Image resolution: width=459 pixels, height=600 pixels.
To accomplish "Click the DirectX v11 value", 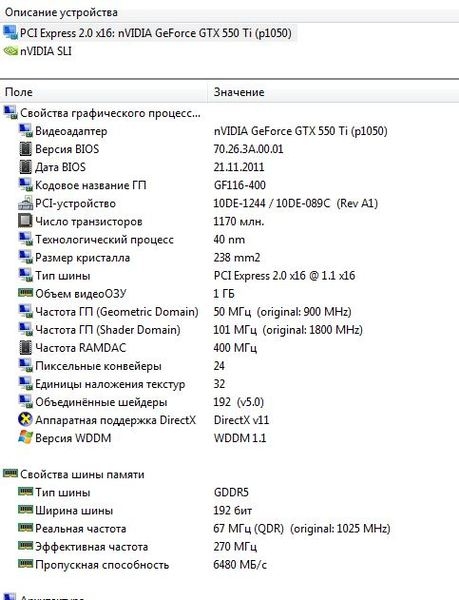I will coord(241,420).
